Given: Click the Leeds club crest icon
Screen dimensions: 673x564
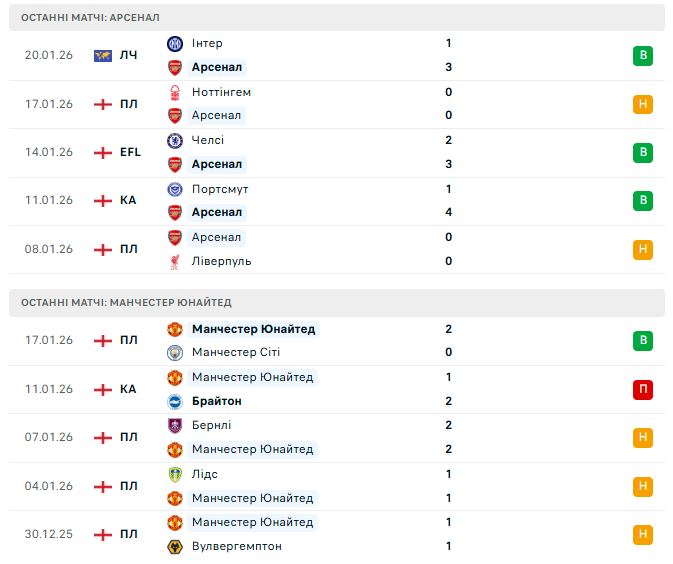Looking at the screenshot, I should tap(174, 474).
